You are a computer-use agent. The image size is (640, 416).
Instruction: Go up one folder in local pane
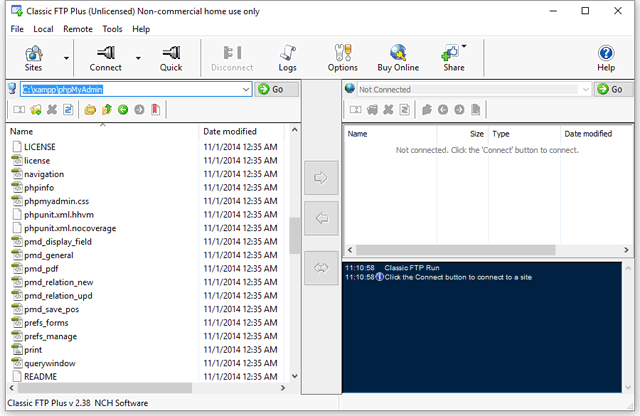pos(106,109)
